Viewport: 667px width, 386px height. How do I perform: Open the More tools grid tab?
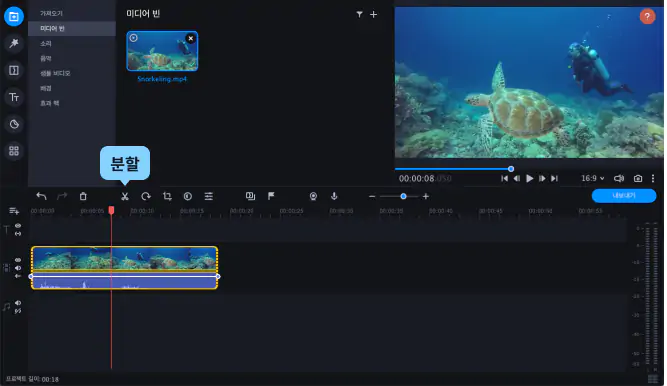(14, 151)
